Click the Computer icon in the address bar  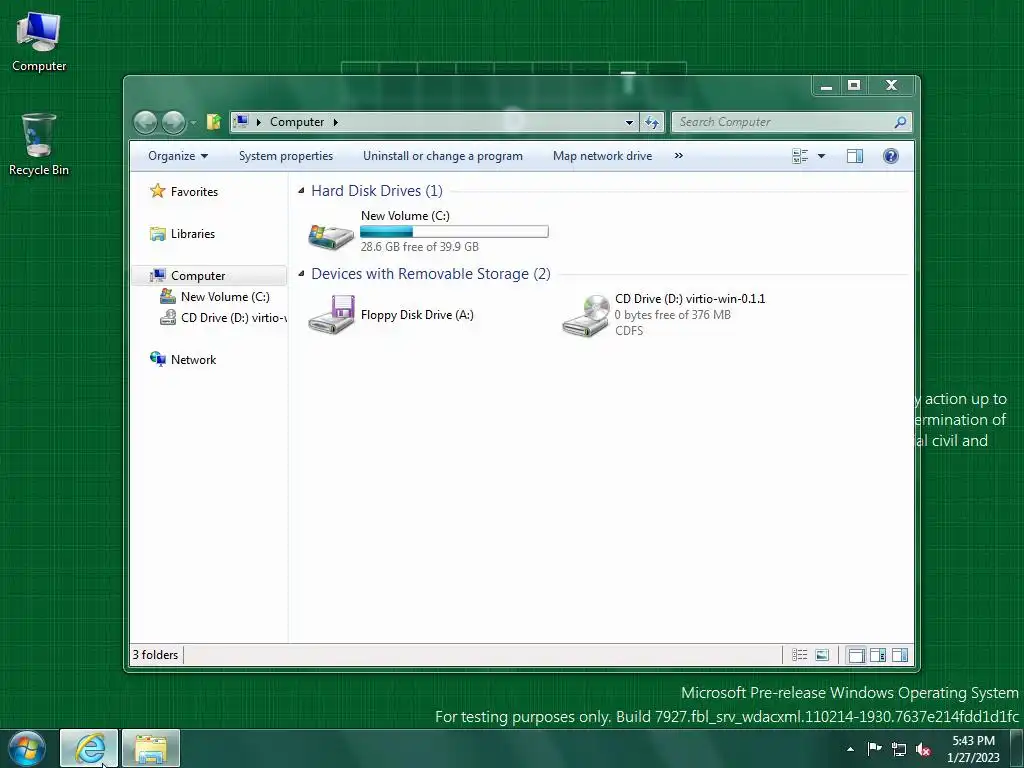(242, 121)
